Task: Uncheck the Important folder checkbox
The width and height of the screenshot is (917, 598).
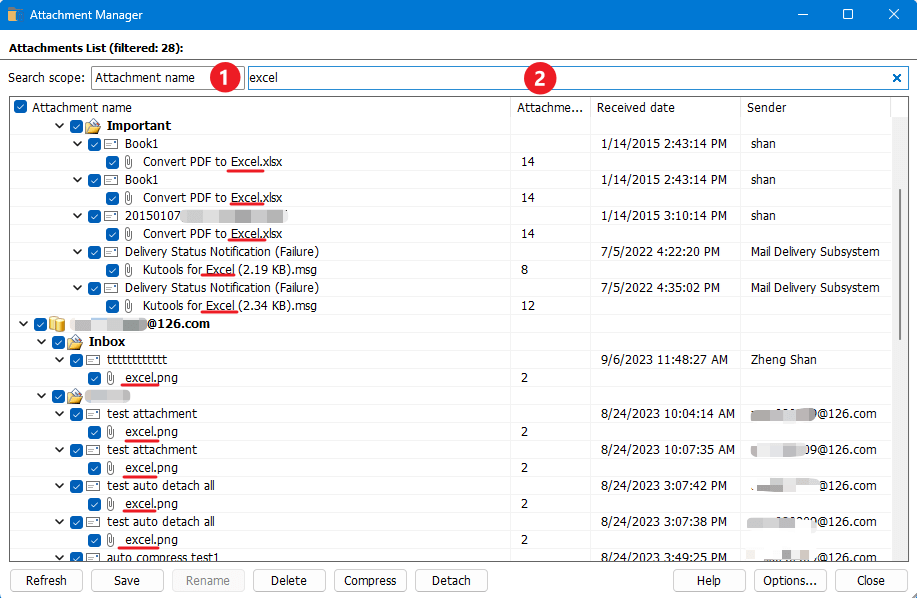Action: (76, 125)
